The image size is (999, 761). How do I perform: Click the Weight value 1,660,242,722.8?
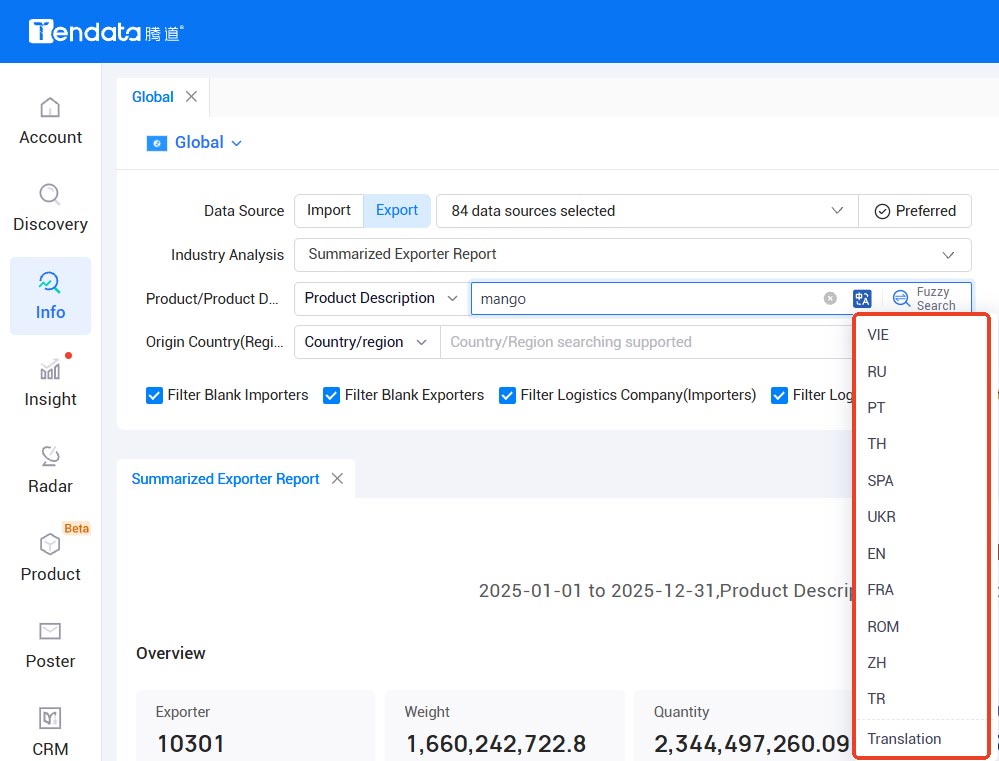(496, 744)
